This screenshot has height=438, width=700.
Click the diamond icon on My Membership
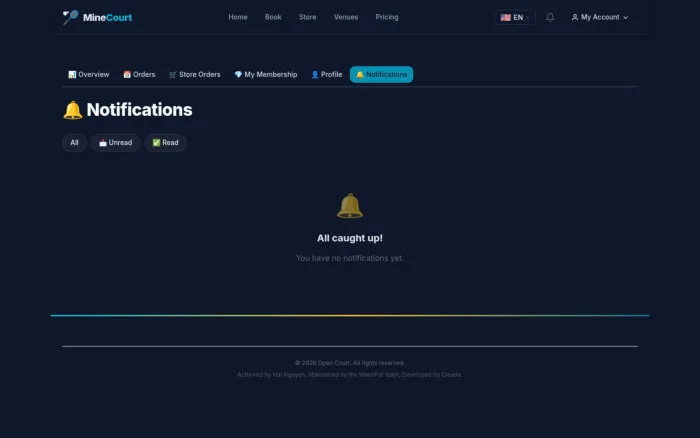[238, 75]
